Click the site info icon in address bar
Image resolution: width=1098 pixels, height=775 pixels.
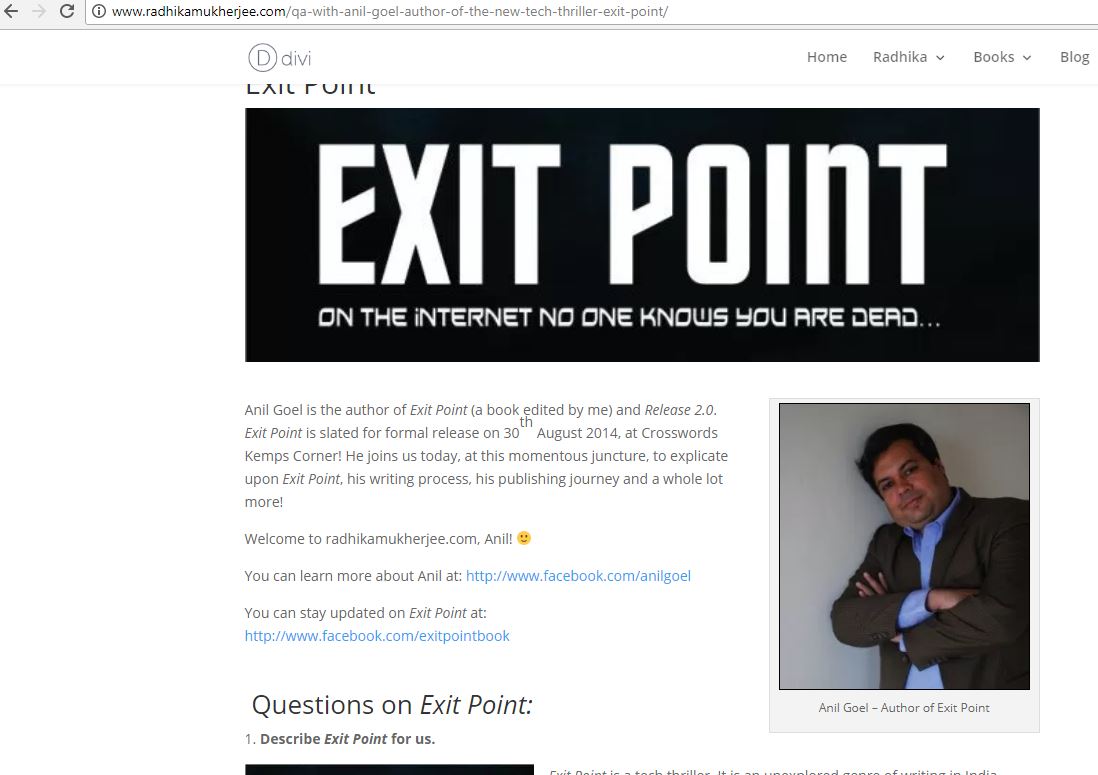pos(99,11)
